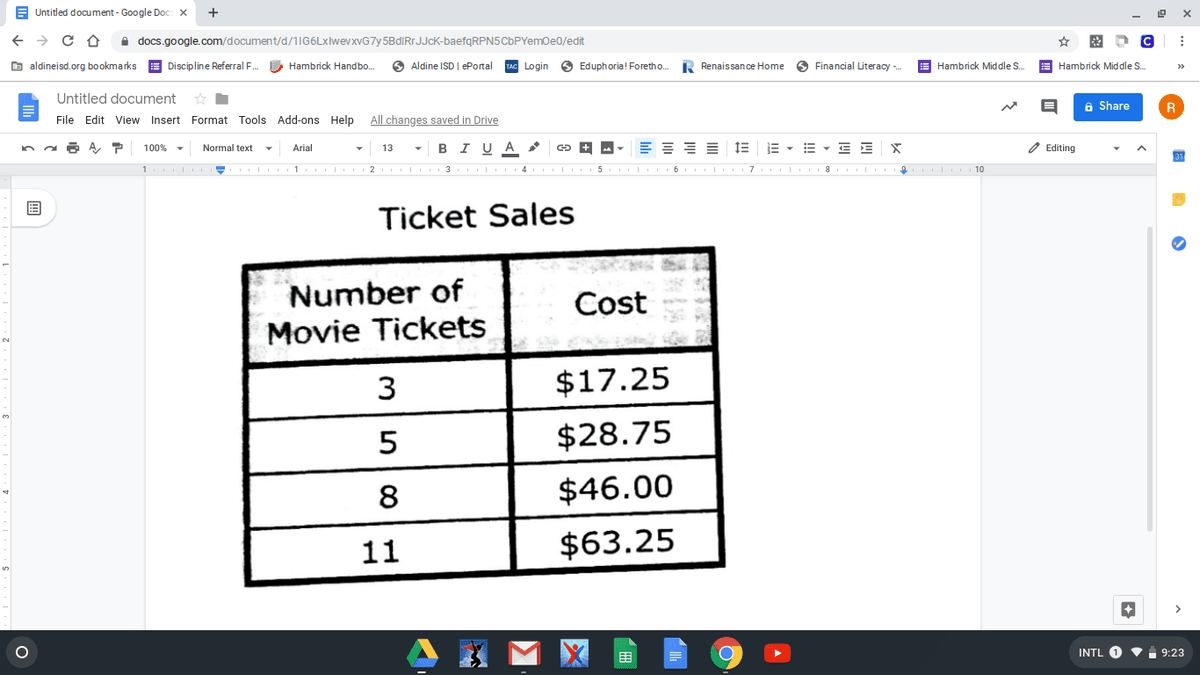Screen dimensions: 1200x675
Task: Insert a link with chain icon
Action: (563, 148)
